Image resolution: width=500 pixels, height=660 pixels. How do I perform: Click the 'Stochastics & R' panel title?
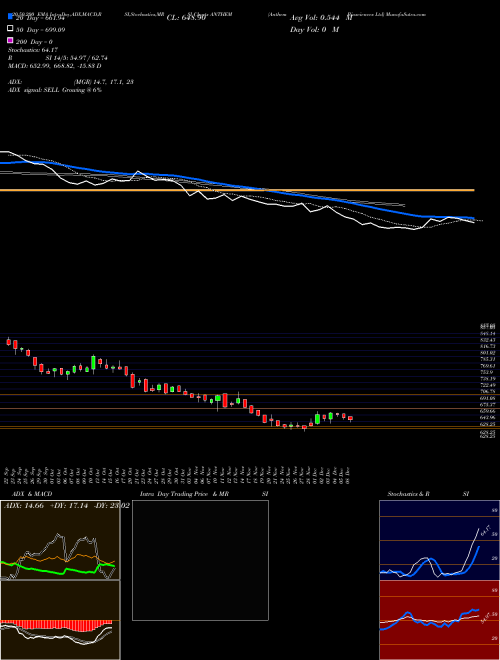tap(408, 494)
